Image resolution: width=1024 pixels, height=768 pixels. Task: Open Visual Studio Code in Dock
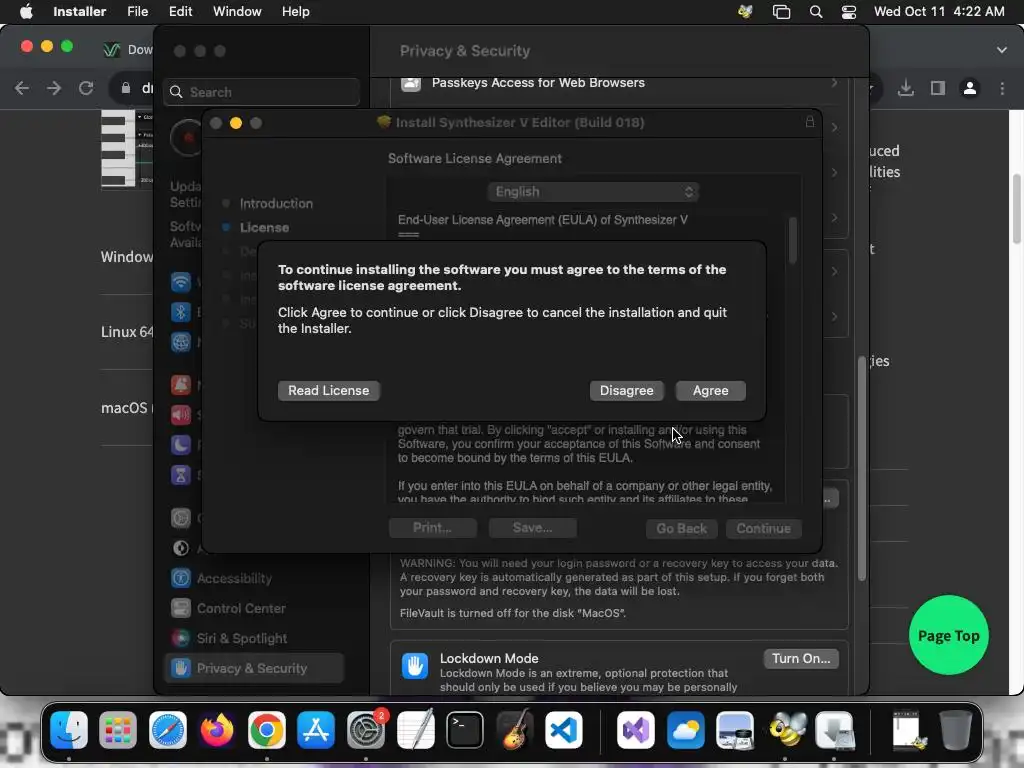[564, 729]
